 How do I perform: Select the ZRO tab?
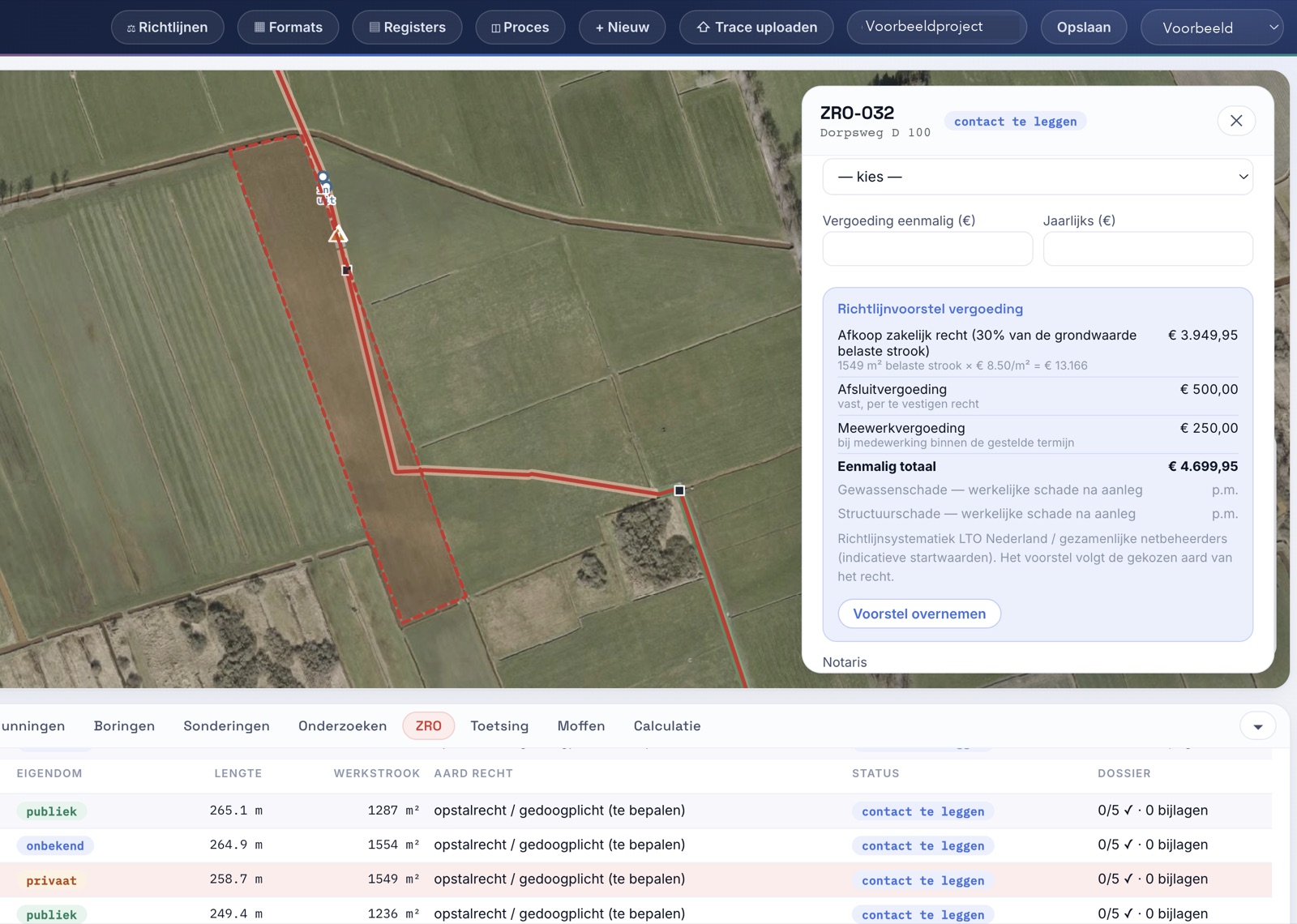pyautogui.click(x=428, y=726)
